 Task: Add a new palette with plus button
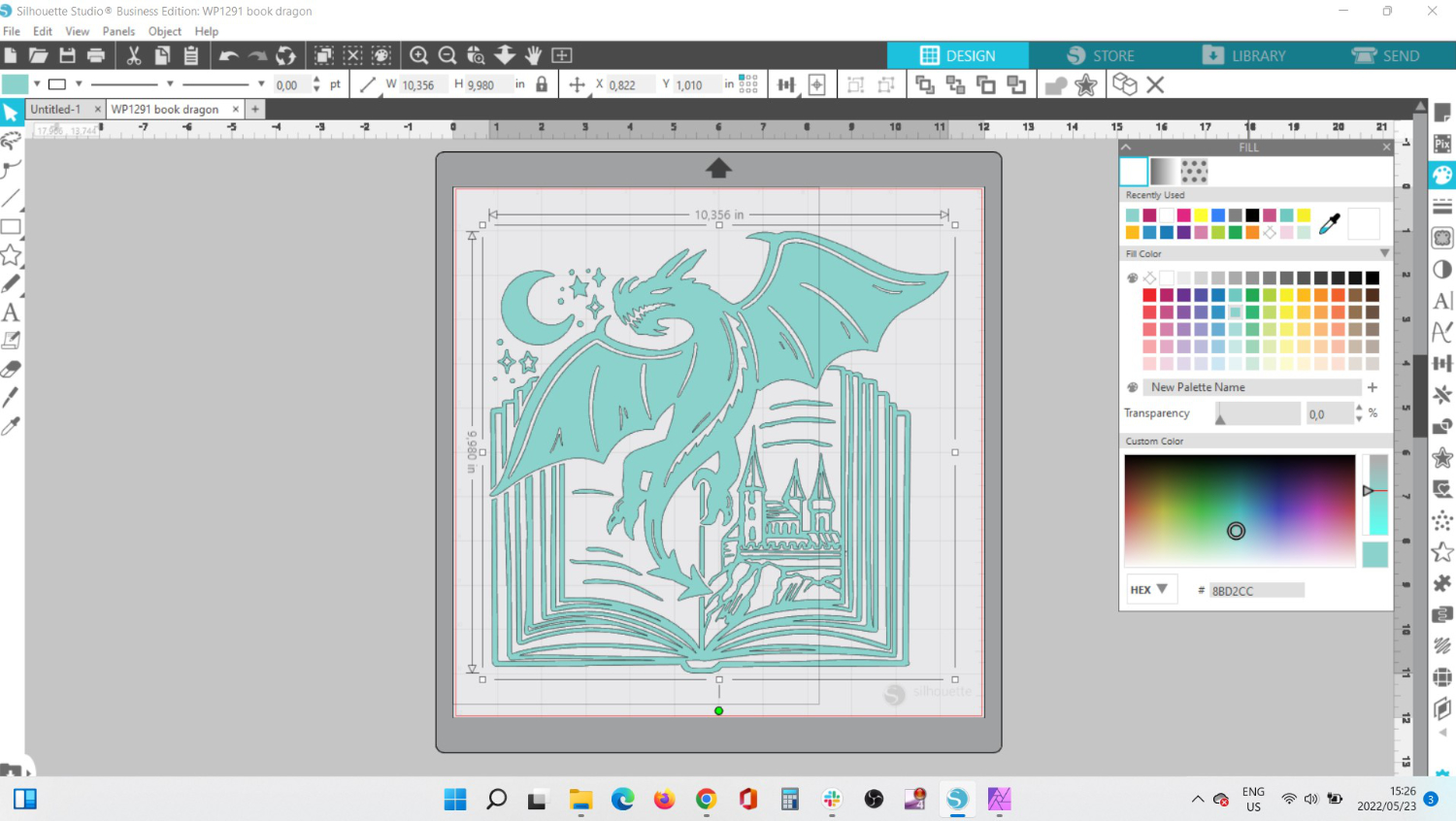[x=1373, y=387]
